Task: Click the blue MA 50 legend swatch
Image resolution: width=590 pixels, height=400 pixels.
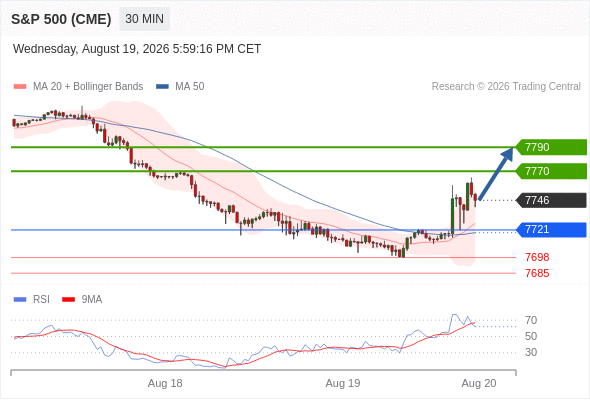Action: [162, 87]
